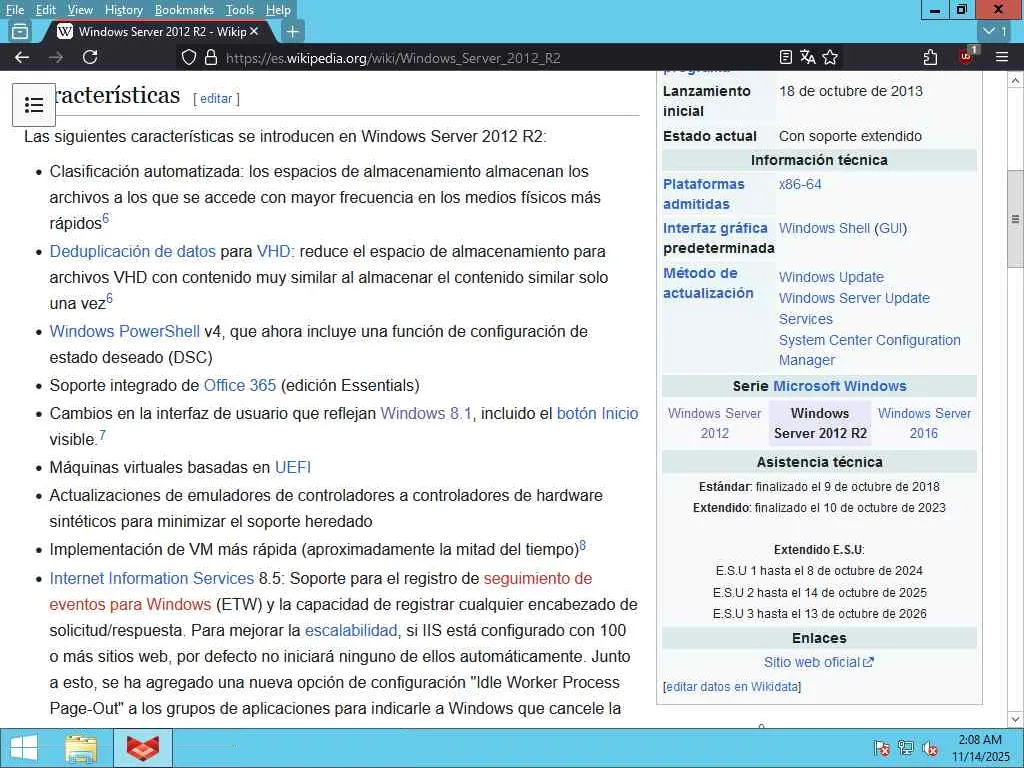Image resolution: width=1024 pixels, height=768 pixels.
Task: Open a new tab with plus button
Action: pyautogui.click(x=293, y=31)
